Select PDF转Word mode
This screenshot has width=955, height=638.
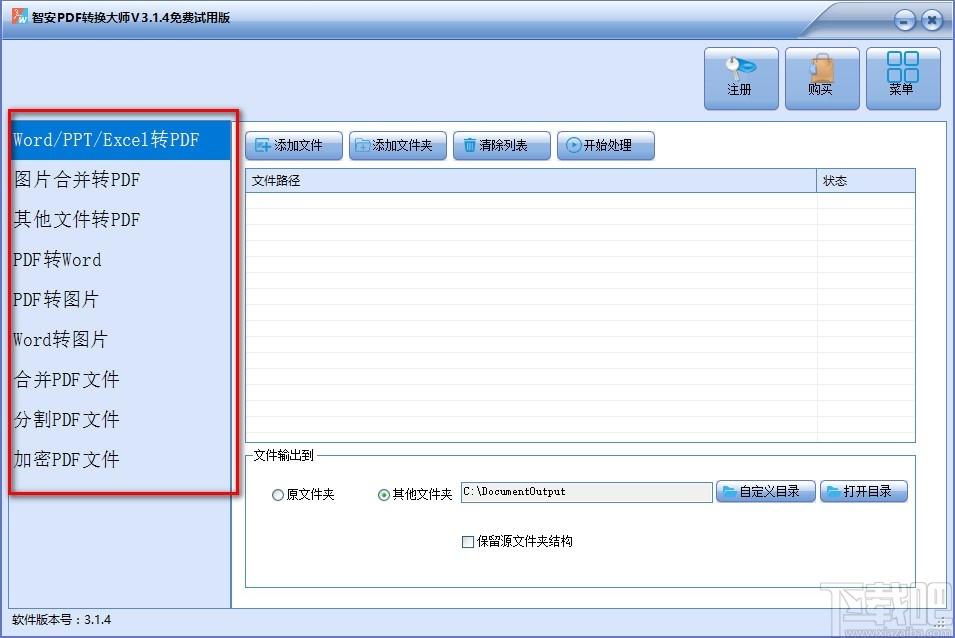pos(121,259)
